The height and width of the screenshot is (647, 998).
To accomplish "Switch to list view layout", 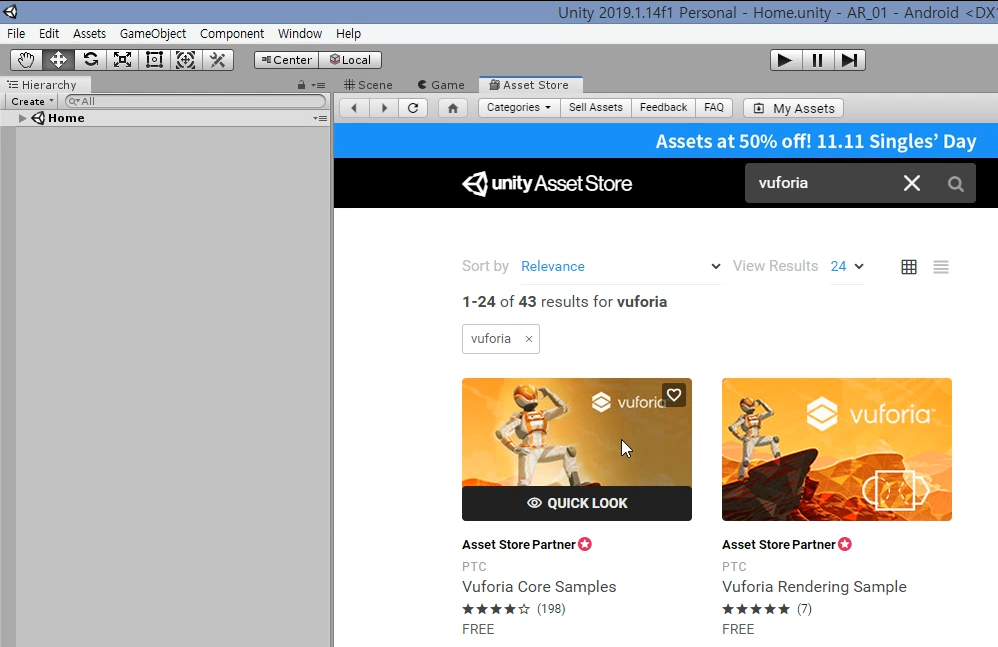I will [941, 267].
